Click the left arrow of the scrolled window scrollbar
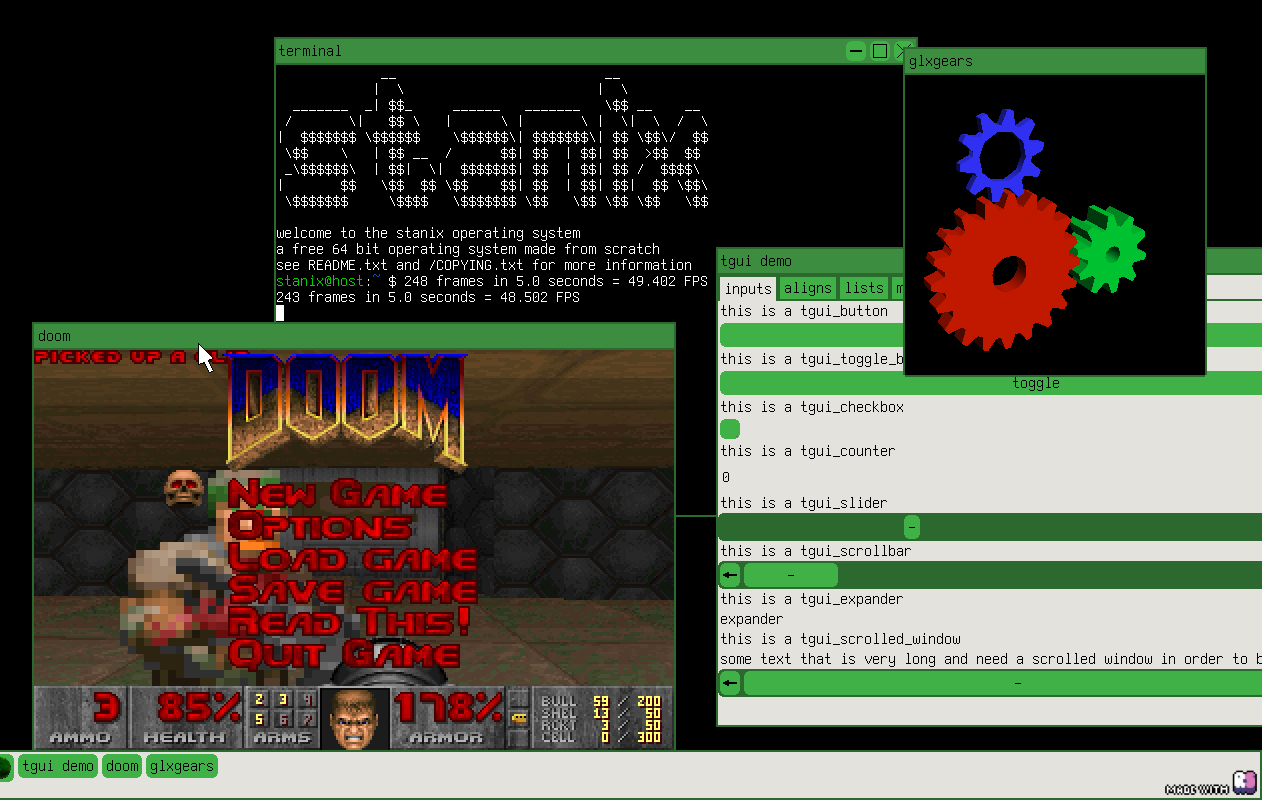This screenshot has height=800, width=1262. click(730, 683)
